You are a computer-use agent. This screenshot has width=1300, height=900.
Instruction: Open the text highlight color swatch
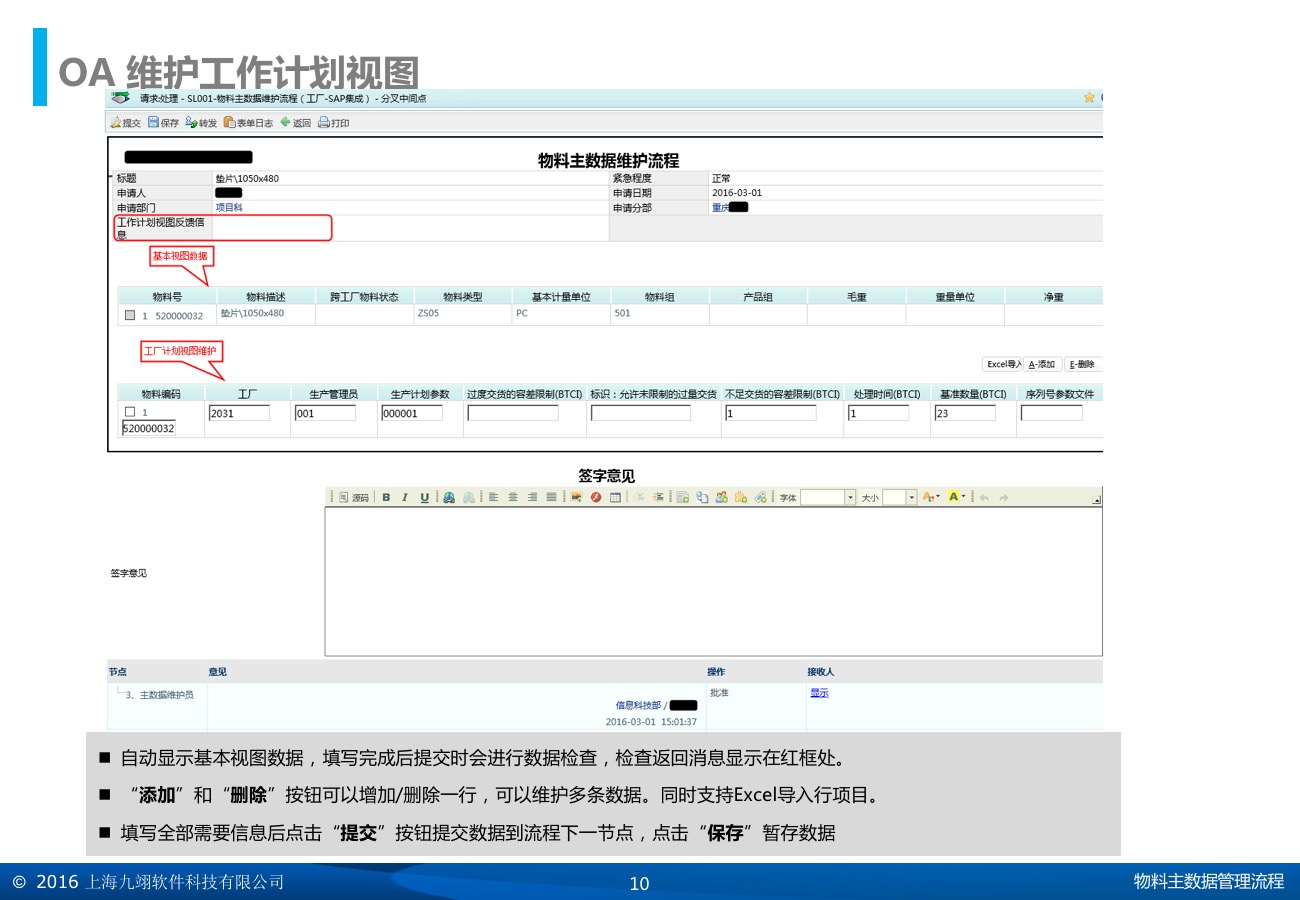point(953,497)
